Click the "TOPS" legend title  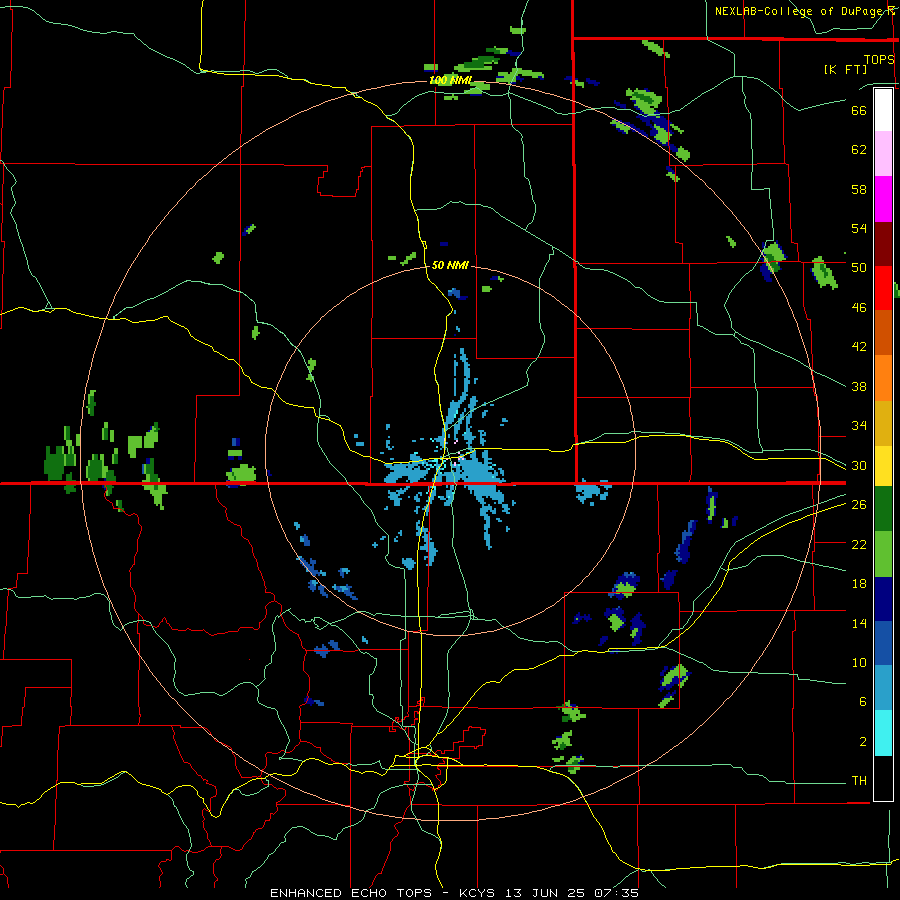point(879,59)
